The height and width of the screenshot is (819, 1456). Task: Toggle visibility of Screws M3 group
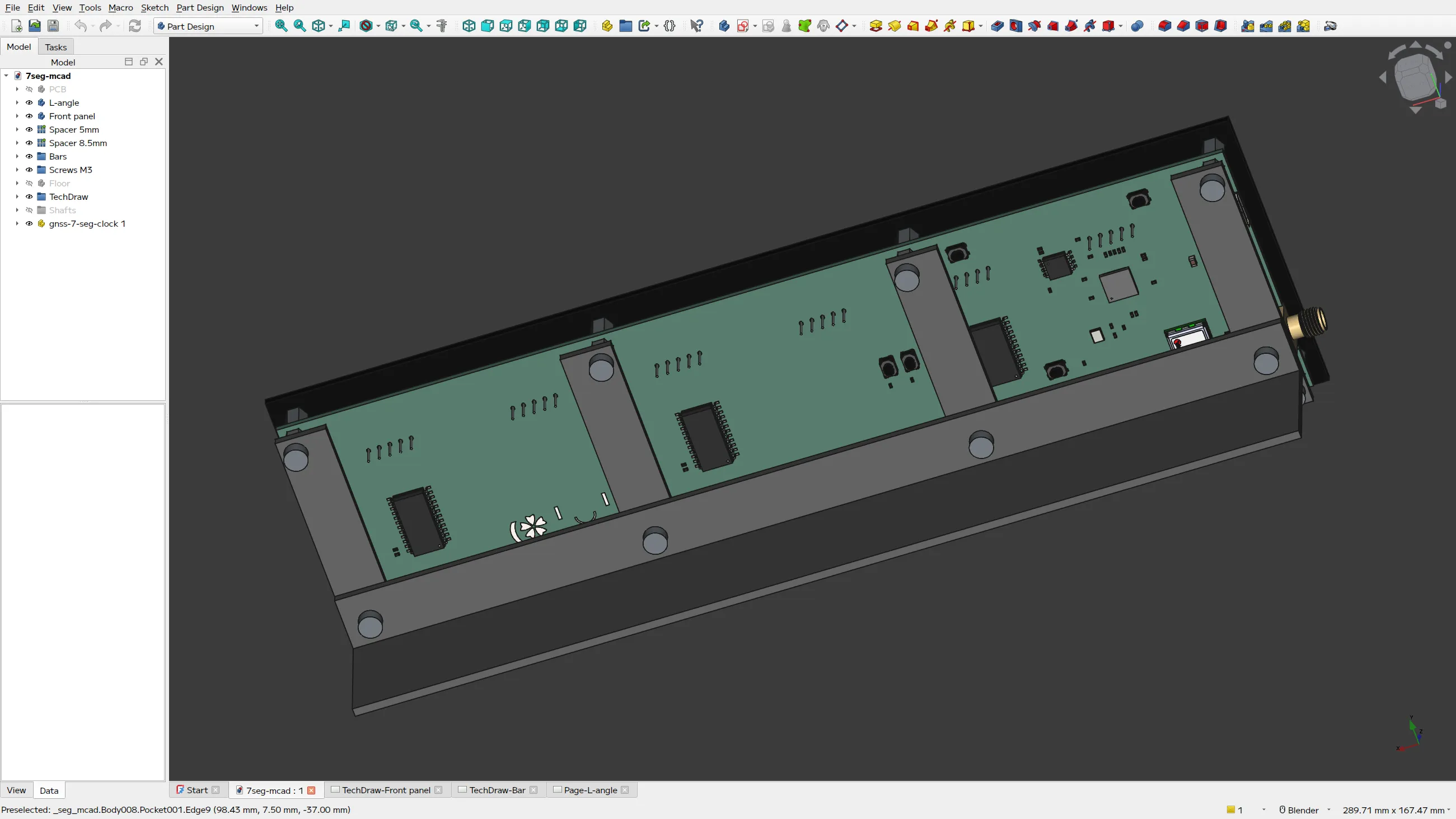[x=30, y=170]
